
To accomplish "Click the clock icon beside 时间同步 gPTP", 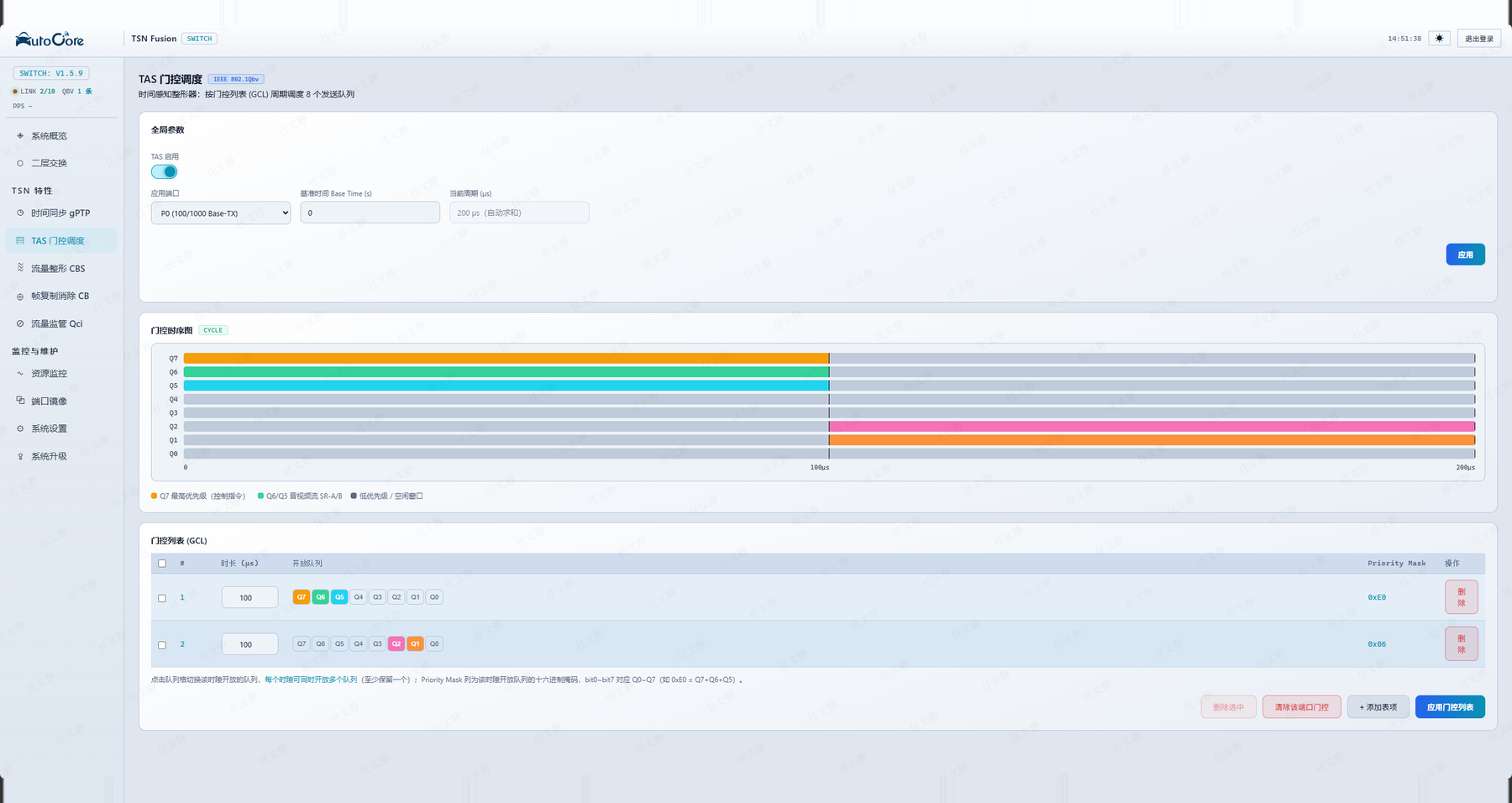I will pyautogui.click(x=20, y=213).
